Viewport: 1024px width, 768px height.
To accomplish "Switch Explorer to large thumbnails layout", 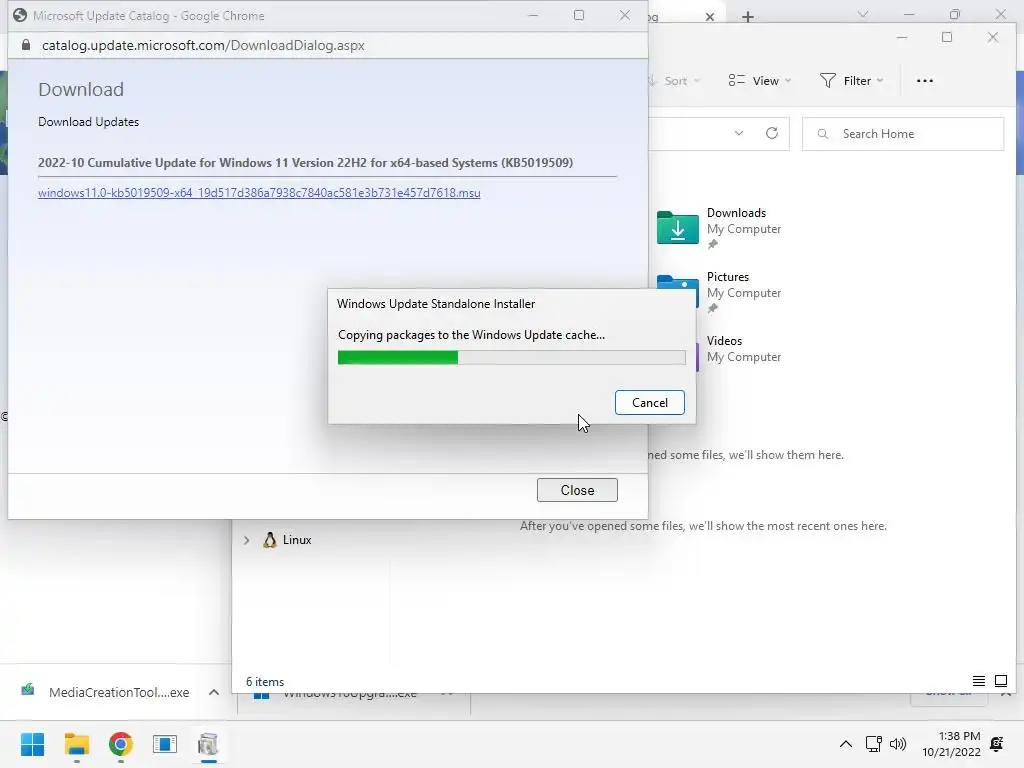I will [1000, 681].
